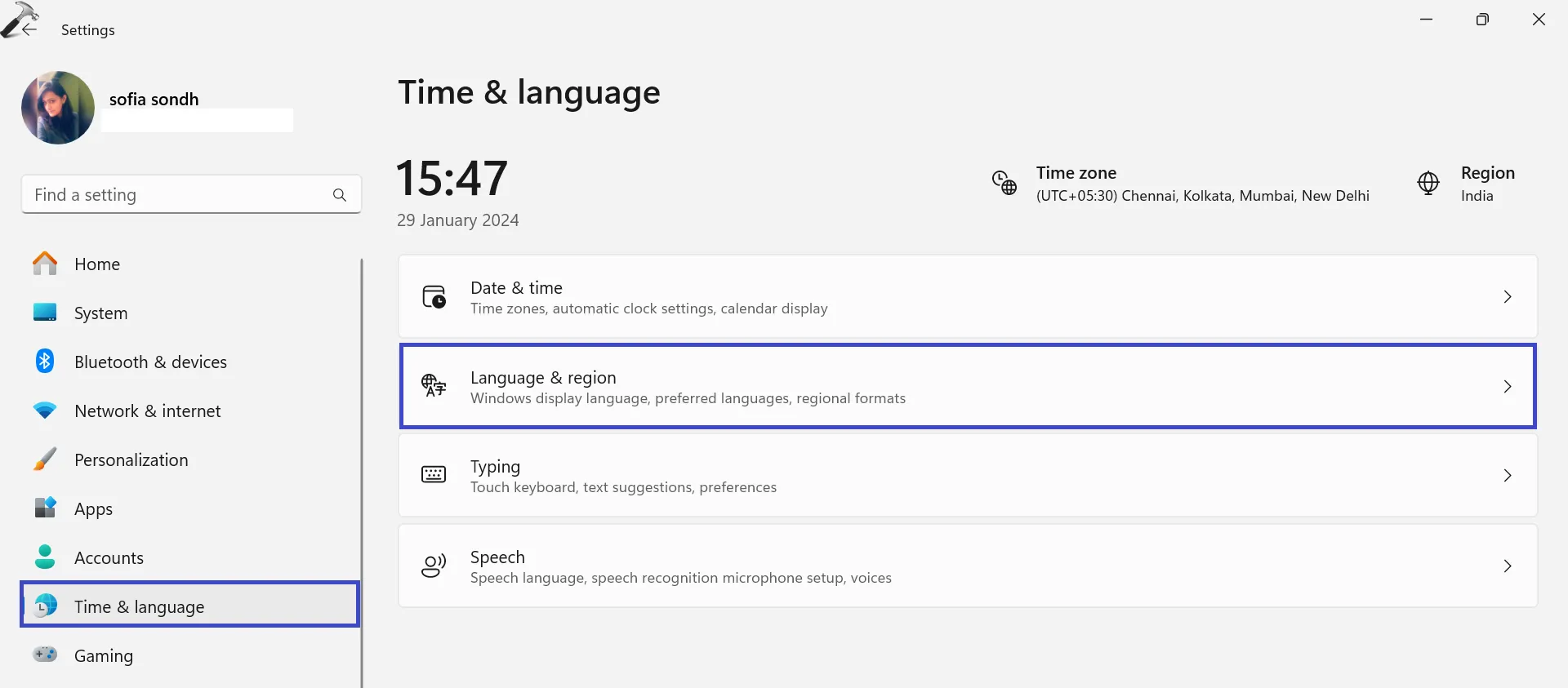Expand Date & time chevron
The height and width of the screenshot is (688, 1568).
1507,297
